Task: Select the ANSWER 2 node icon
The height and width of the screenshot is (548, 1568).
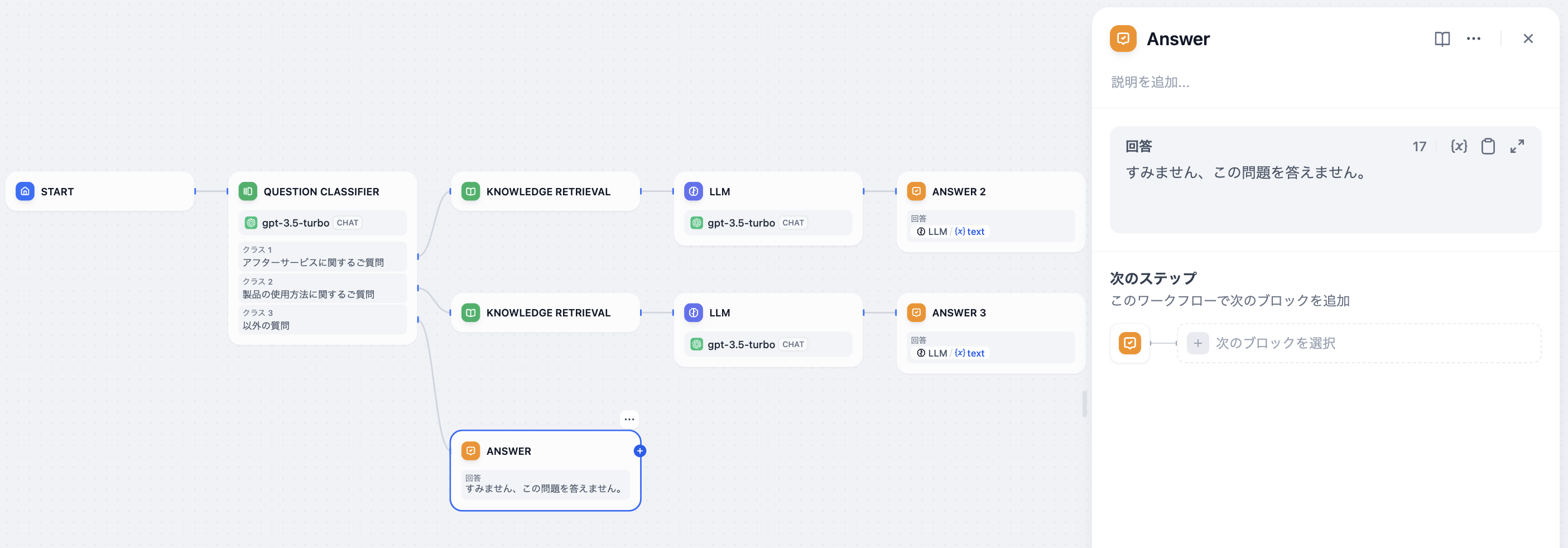Action: click(x=916, y=191)
